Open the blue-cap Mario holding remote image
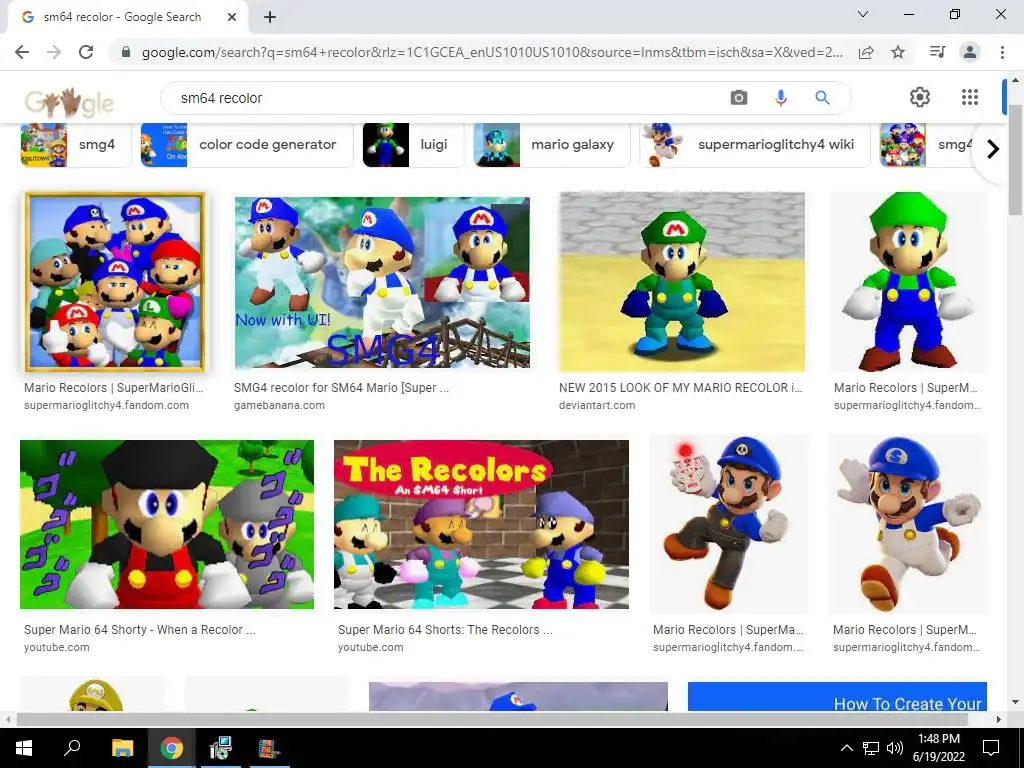Image resolution: width=1024 pixels, height=768 pixels. coord(729,524)
